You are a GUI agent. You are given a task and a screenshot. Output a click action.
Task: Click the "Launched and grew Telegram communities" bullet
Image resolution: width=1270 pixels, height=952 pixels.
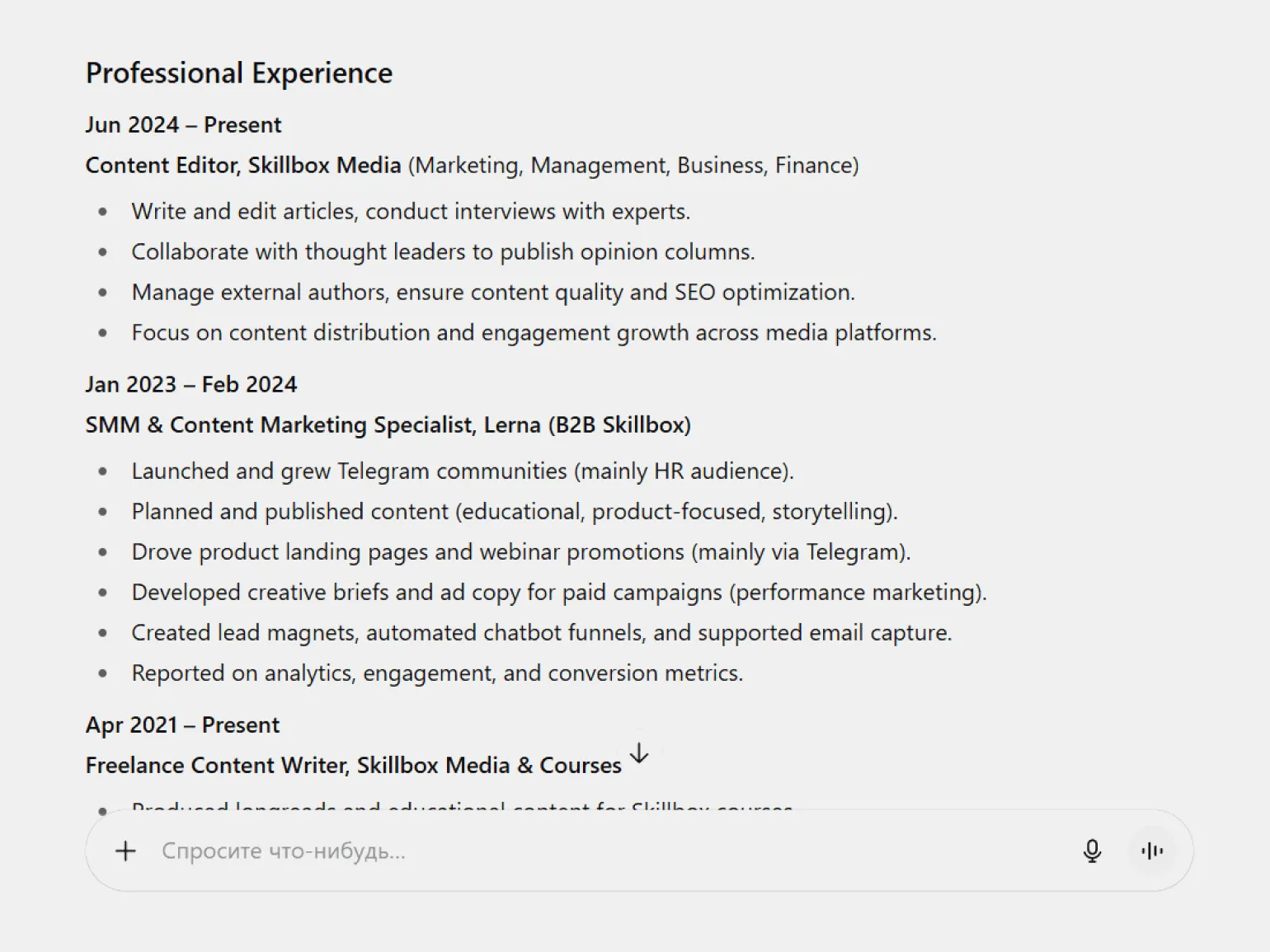pos(462,471)
